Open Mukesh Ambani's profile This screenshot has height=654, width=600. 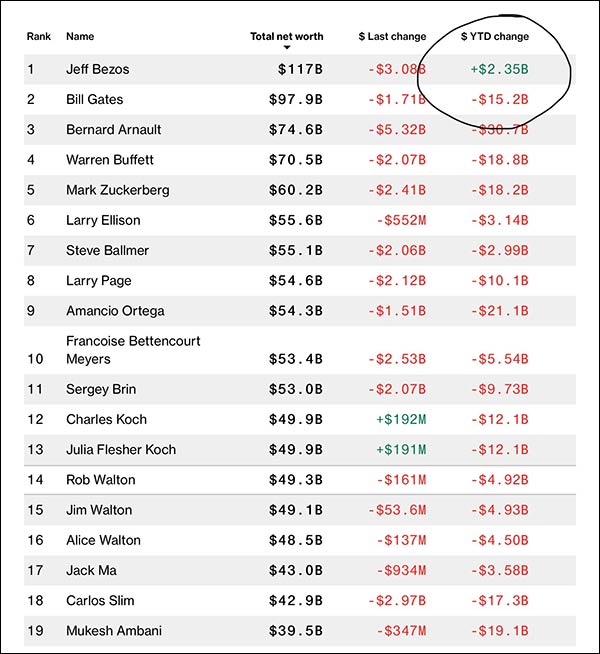(x=114, y=630)
